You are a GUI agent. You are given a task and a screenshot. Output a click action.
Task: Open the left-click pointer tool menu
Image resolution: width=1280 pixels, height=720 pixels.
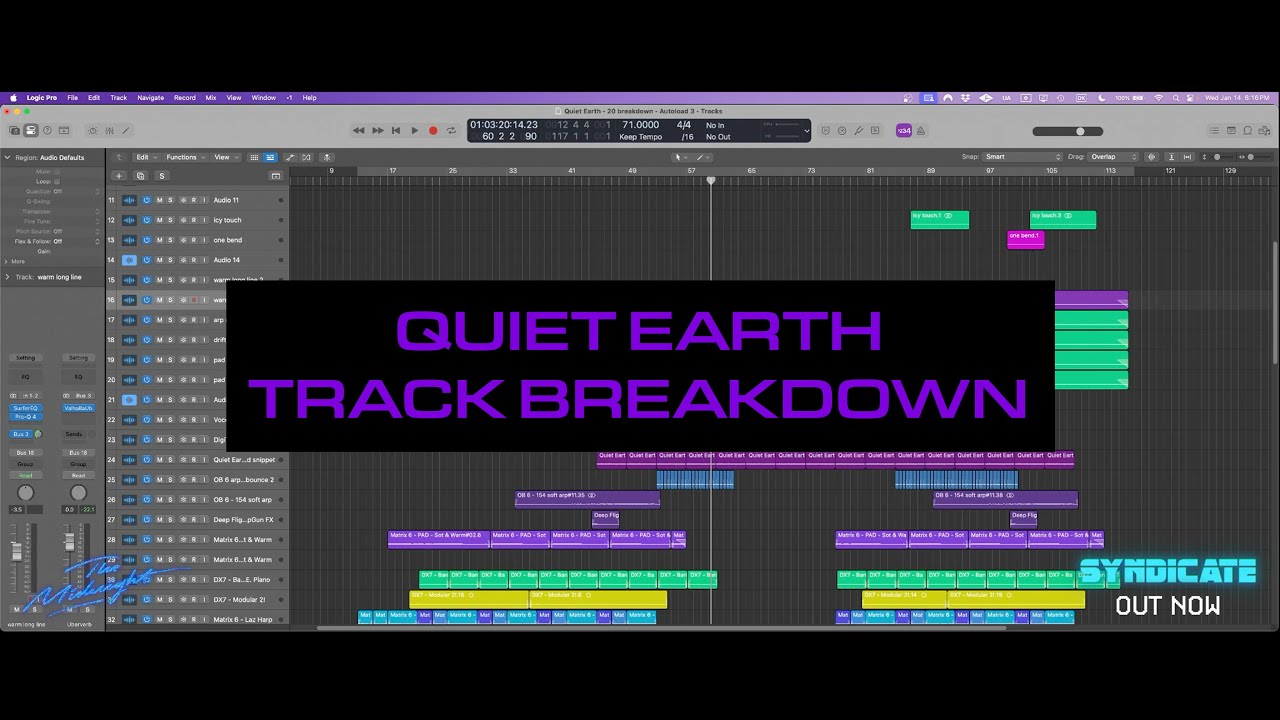680,157
